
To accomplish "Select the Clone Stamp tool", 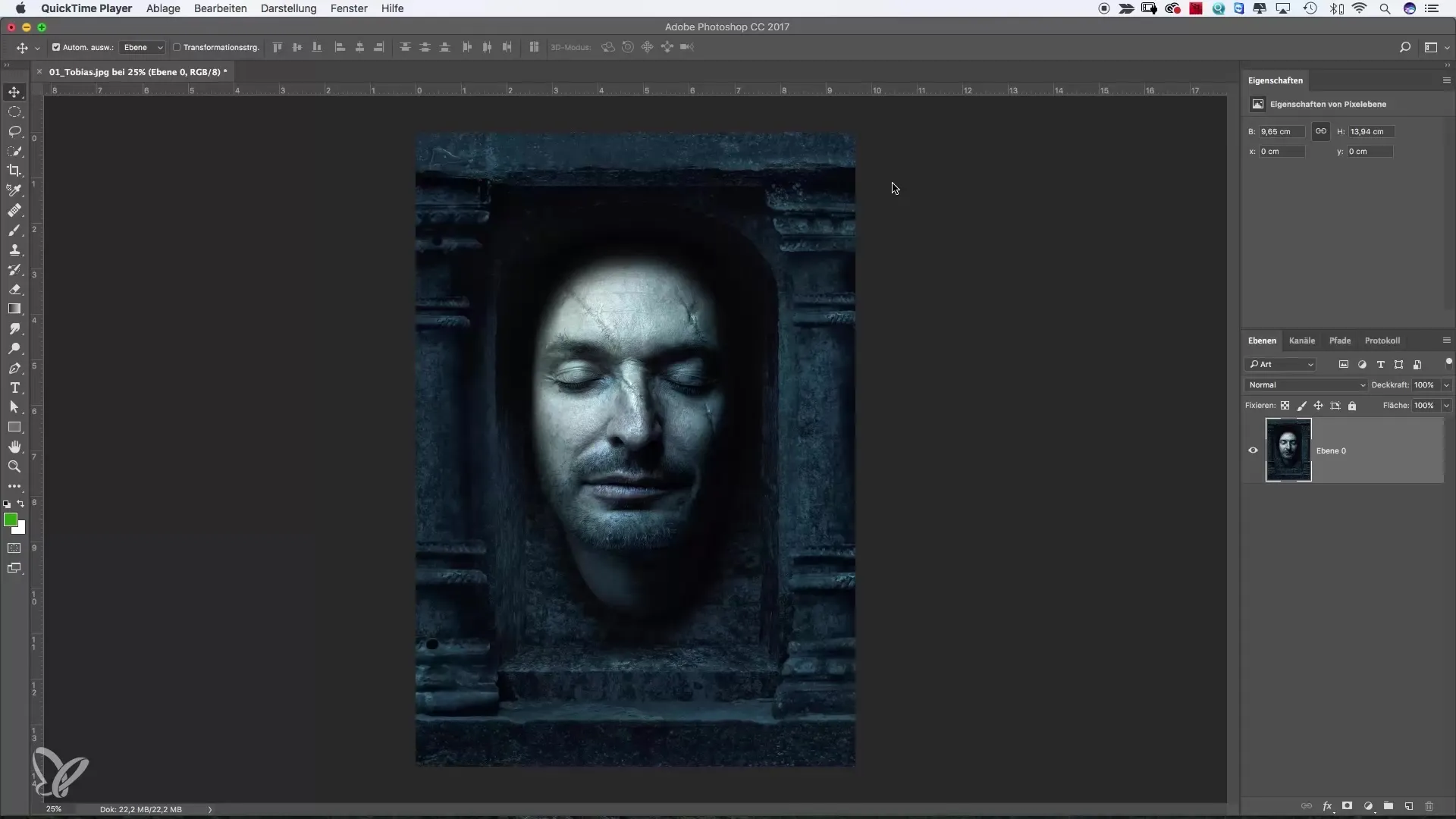I will point(14,249).
